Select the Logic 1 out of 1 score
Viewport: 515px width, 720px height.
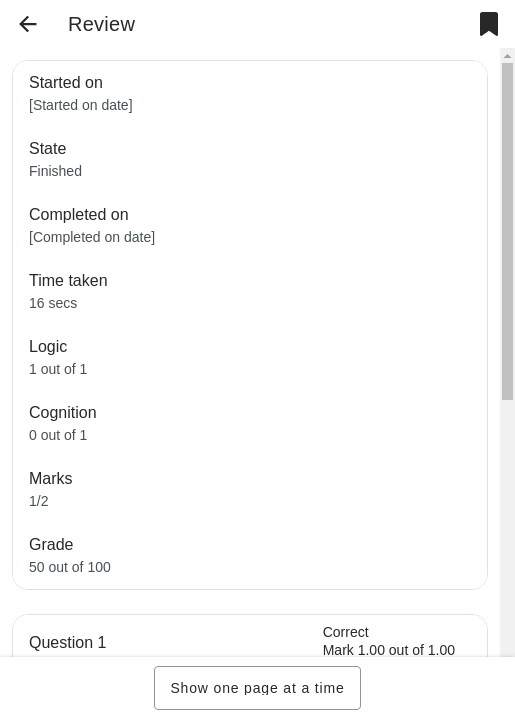(58, 369)
